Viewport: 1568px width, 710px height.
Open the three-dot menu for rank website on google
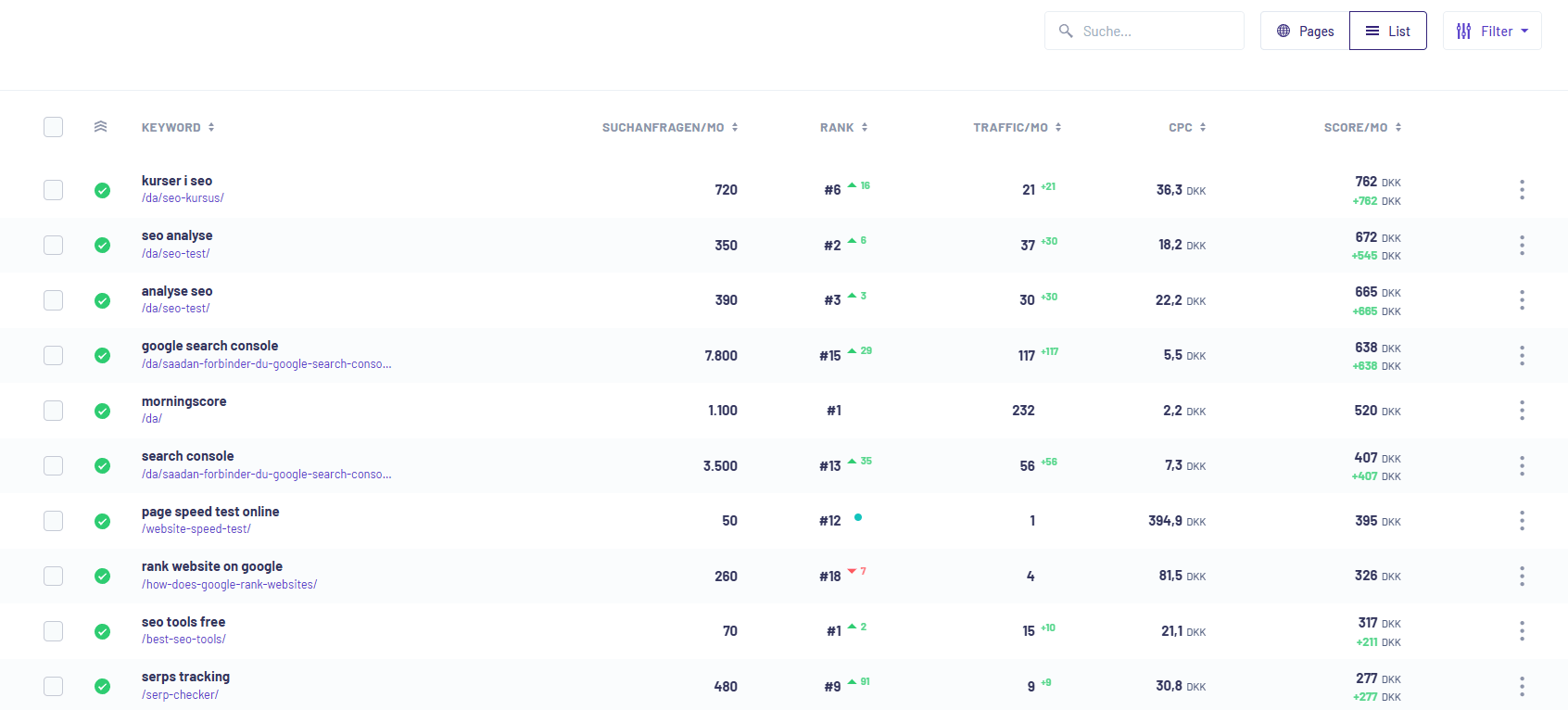1522,576
